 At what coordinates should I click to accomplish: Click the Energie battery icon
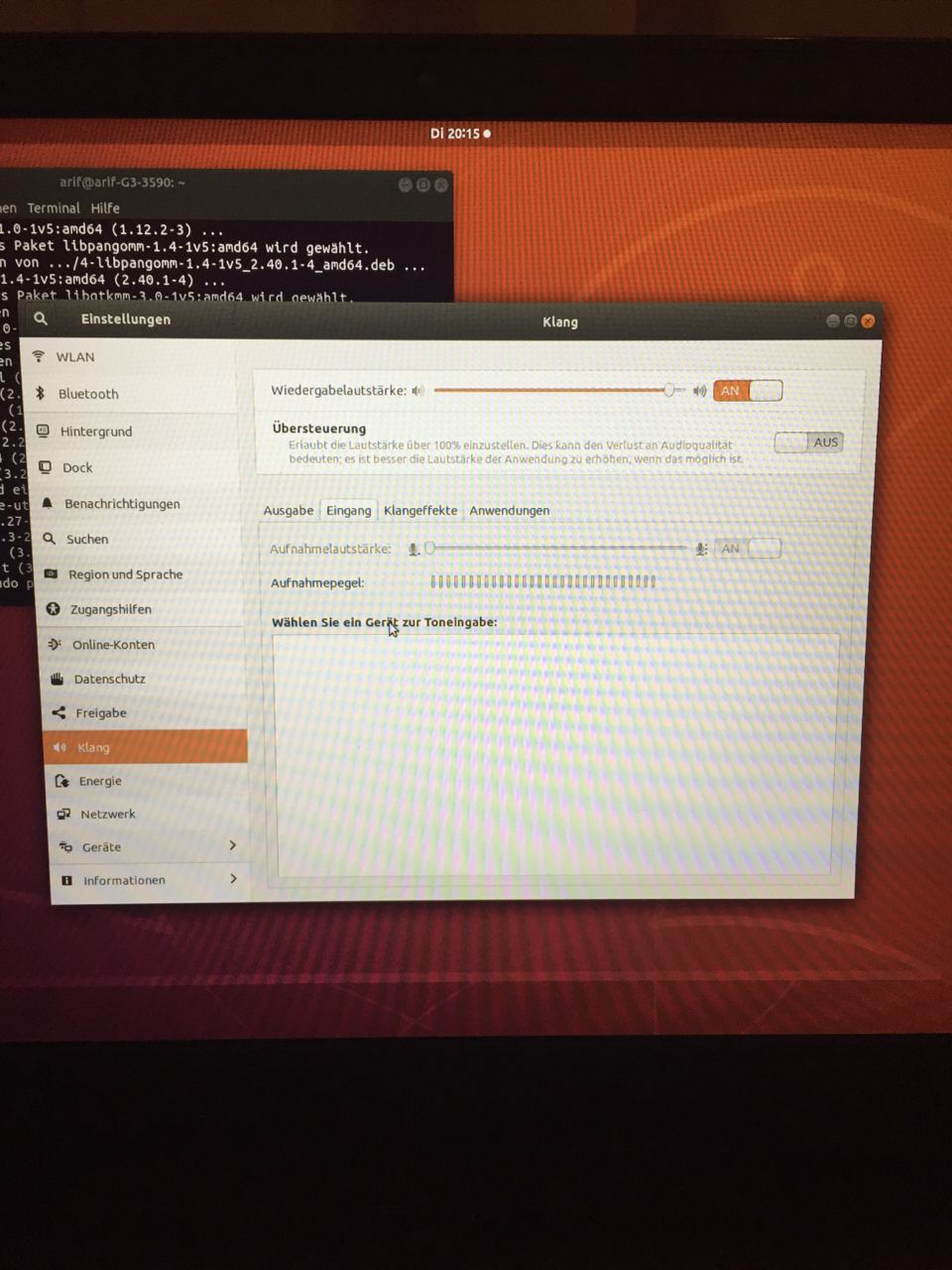(x=62, y=781)
